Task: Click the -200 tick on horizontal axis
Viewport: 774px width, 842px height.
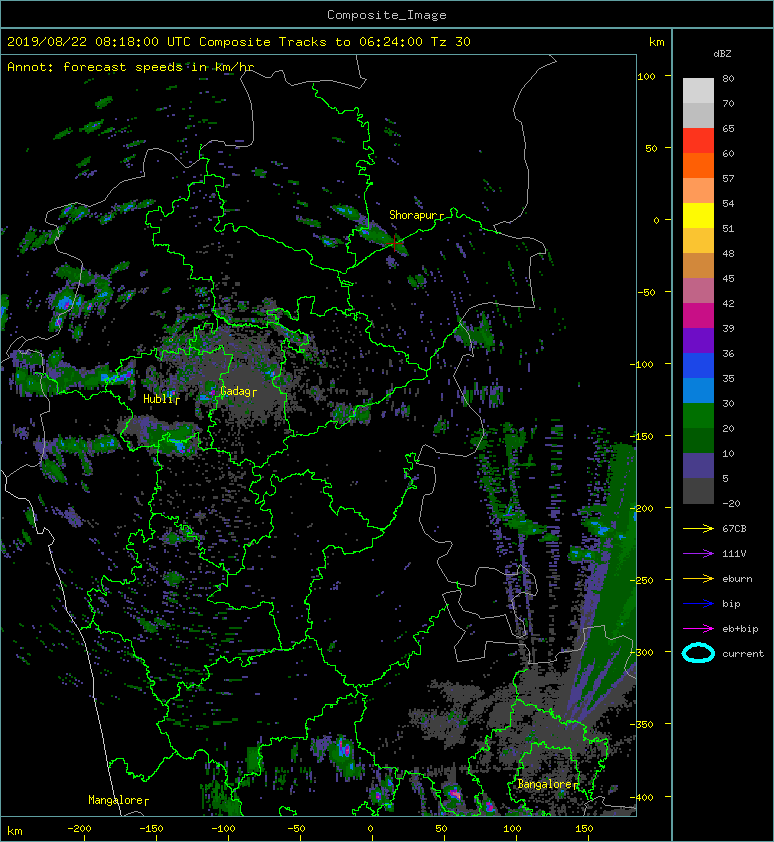Action: click(79, 829)
